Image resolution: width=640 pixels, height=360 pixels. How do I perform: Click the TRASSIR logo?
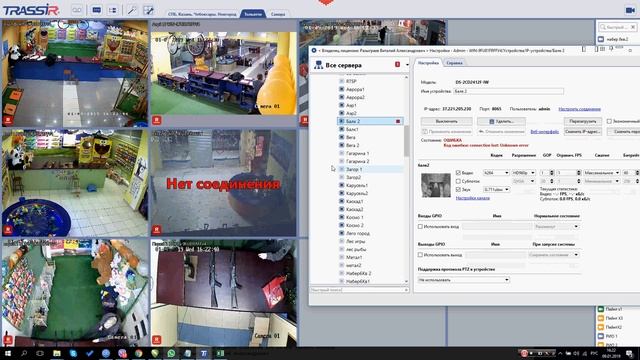point(31,10)
